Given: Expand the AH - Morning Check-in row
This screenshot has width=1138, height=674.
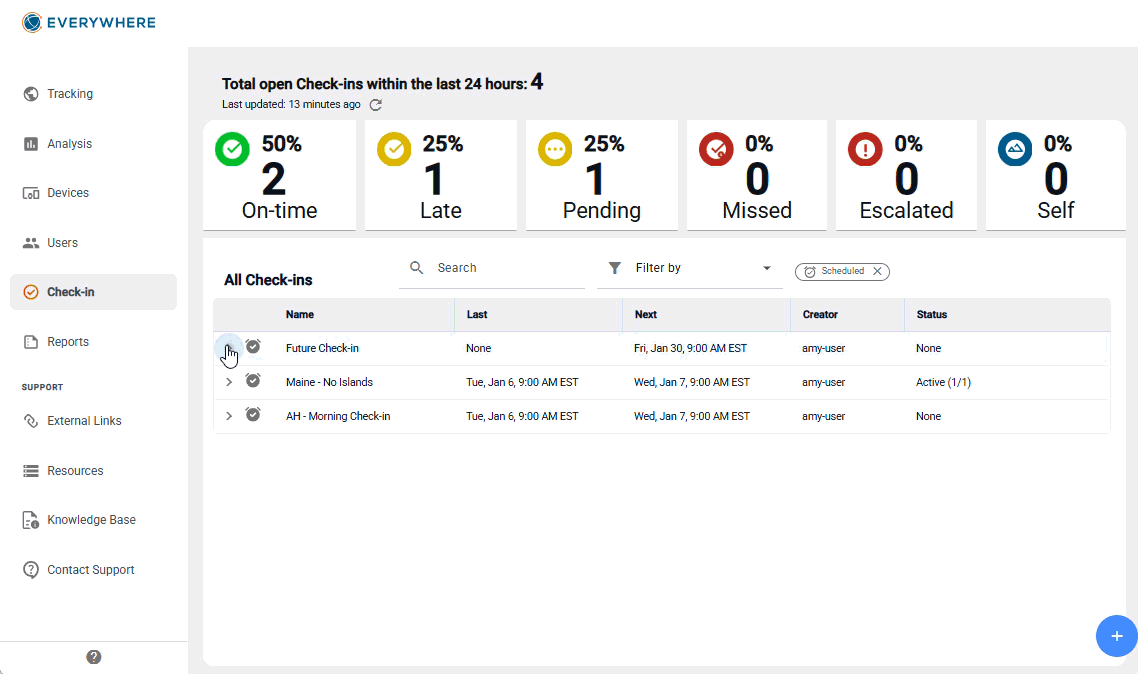Looking at the screenshot, I should pos(229,416).
